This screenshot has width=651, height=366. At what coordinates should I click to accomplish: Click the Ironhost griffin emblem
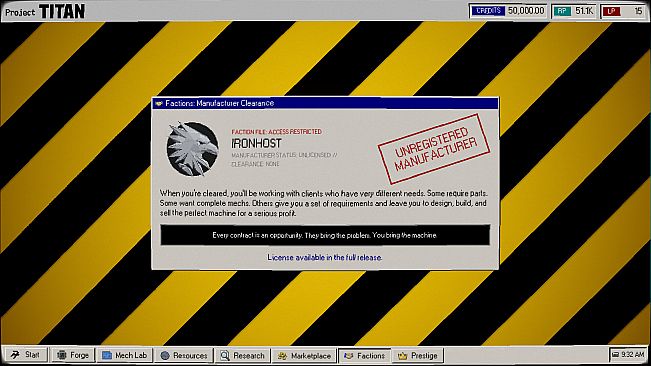[x=193, y=149]
